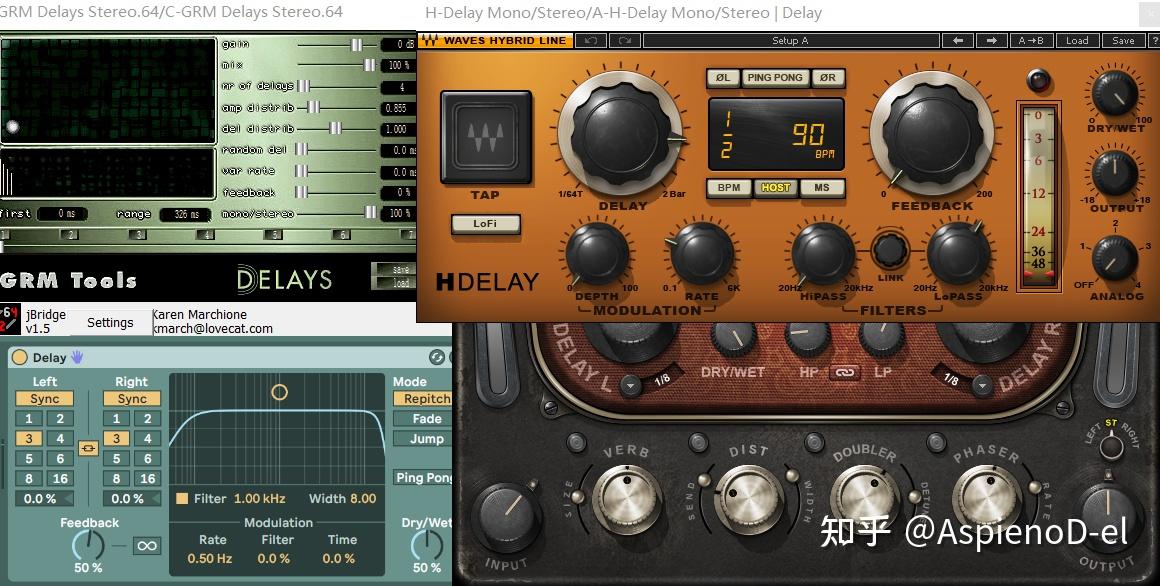Select HOST tempo sync mode
Viewport: 1160px width, 586px height.
pyautogui.click(x=775, y=187)
